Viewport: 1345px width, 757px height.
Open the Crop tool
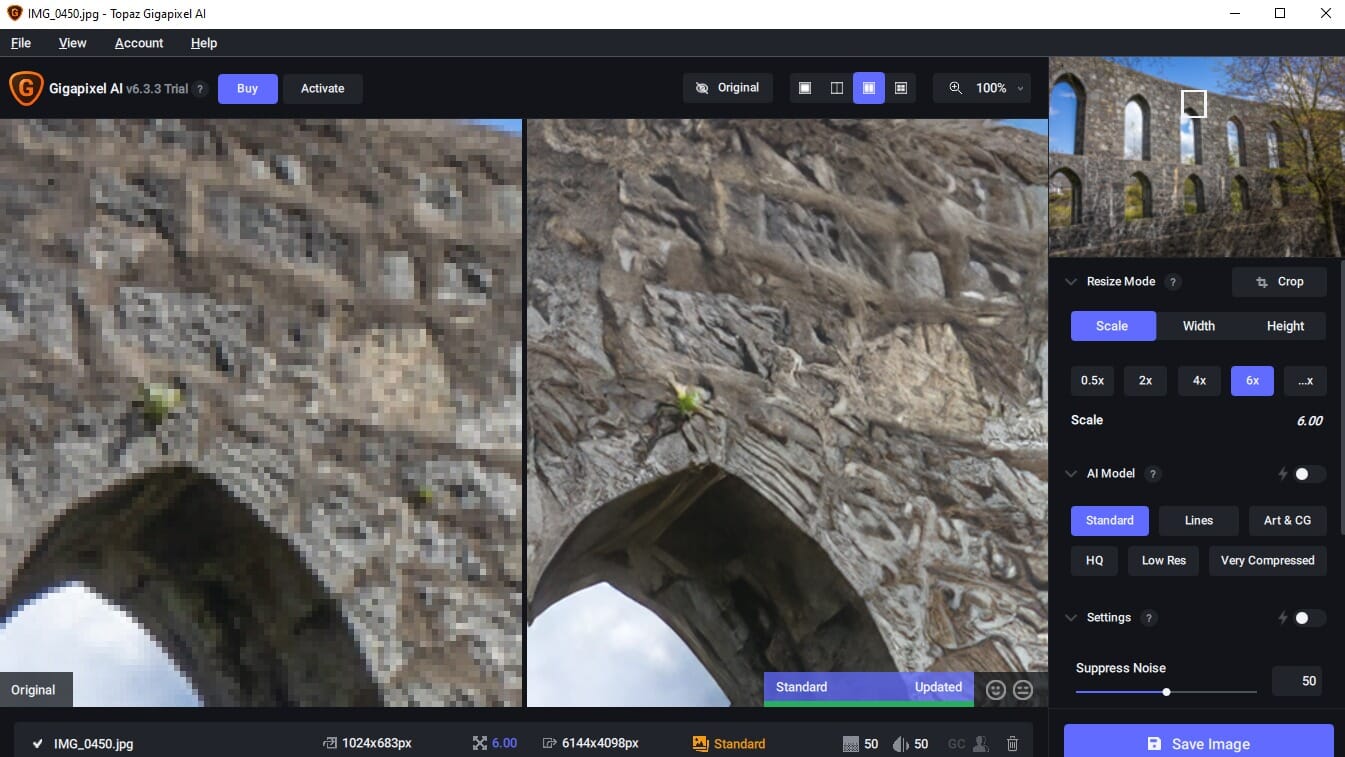point(1279,281)
